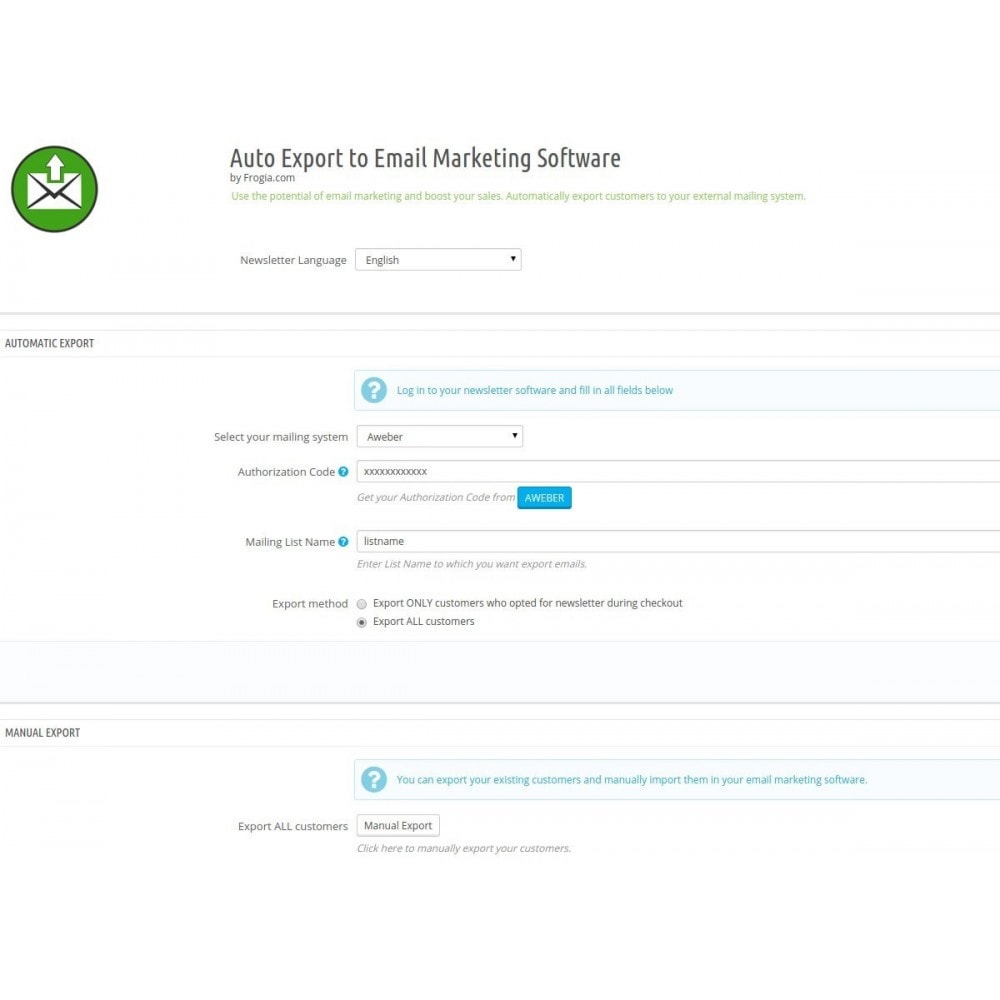The image size is (1000, 1000).
Task: Click the 'You can export your existing customers' notice
Action: tap(631, 779)
